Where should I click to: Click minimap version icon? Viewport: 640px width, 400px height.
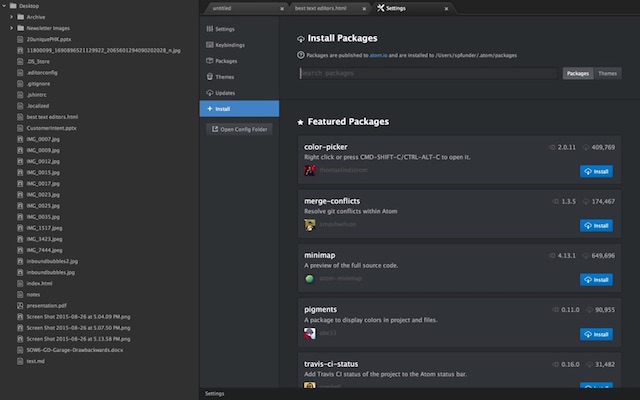point(552,256)
